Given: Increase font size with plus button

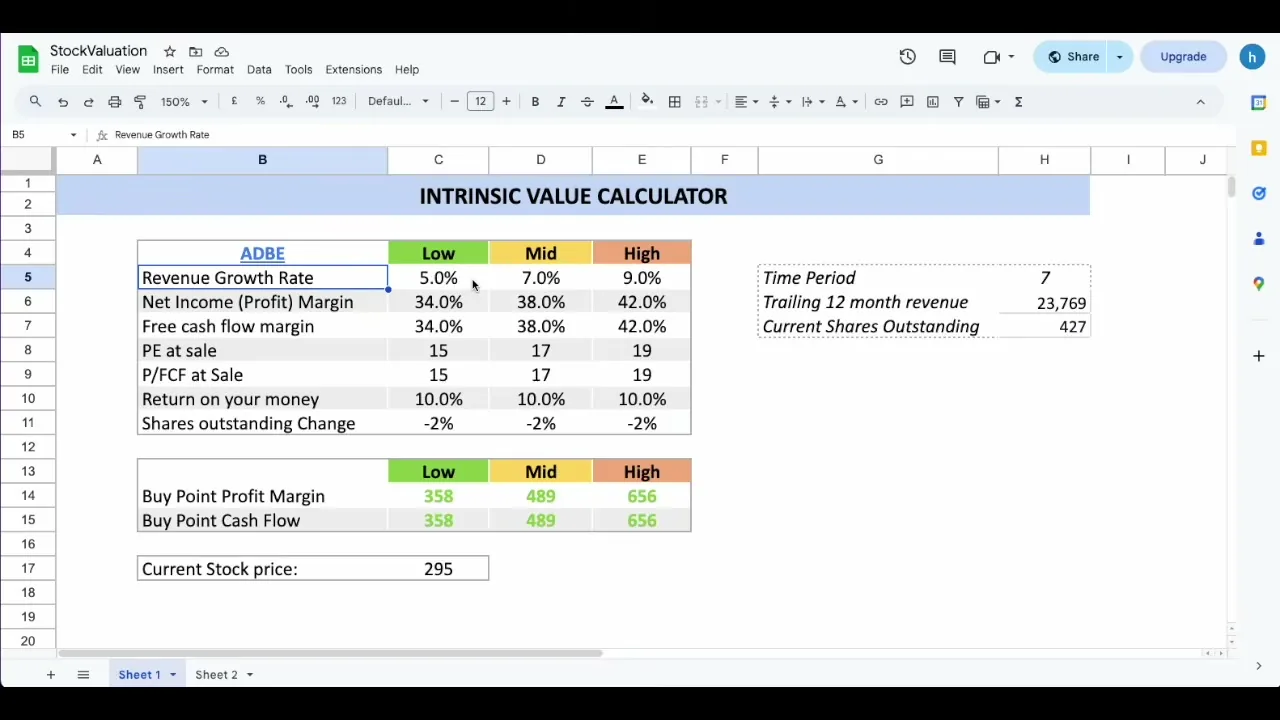Looking at the screenshot, I should point(506,101).
